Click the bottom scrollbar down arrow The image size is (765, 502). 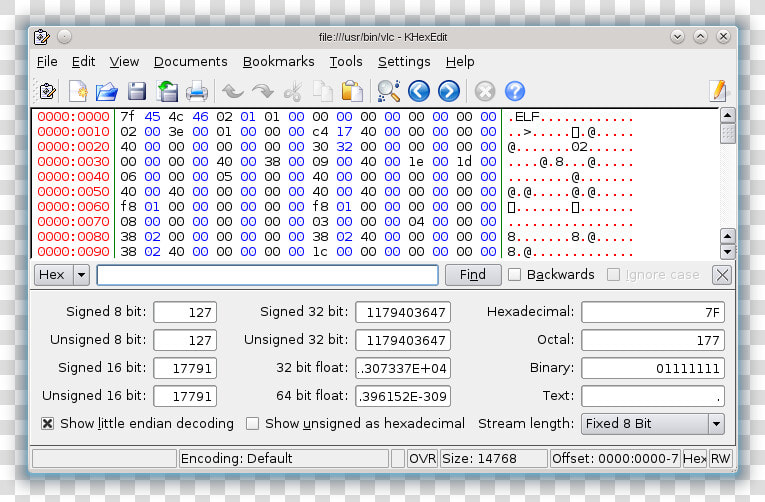click(727, 252)
